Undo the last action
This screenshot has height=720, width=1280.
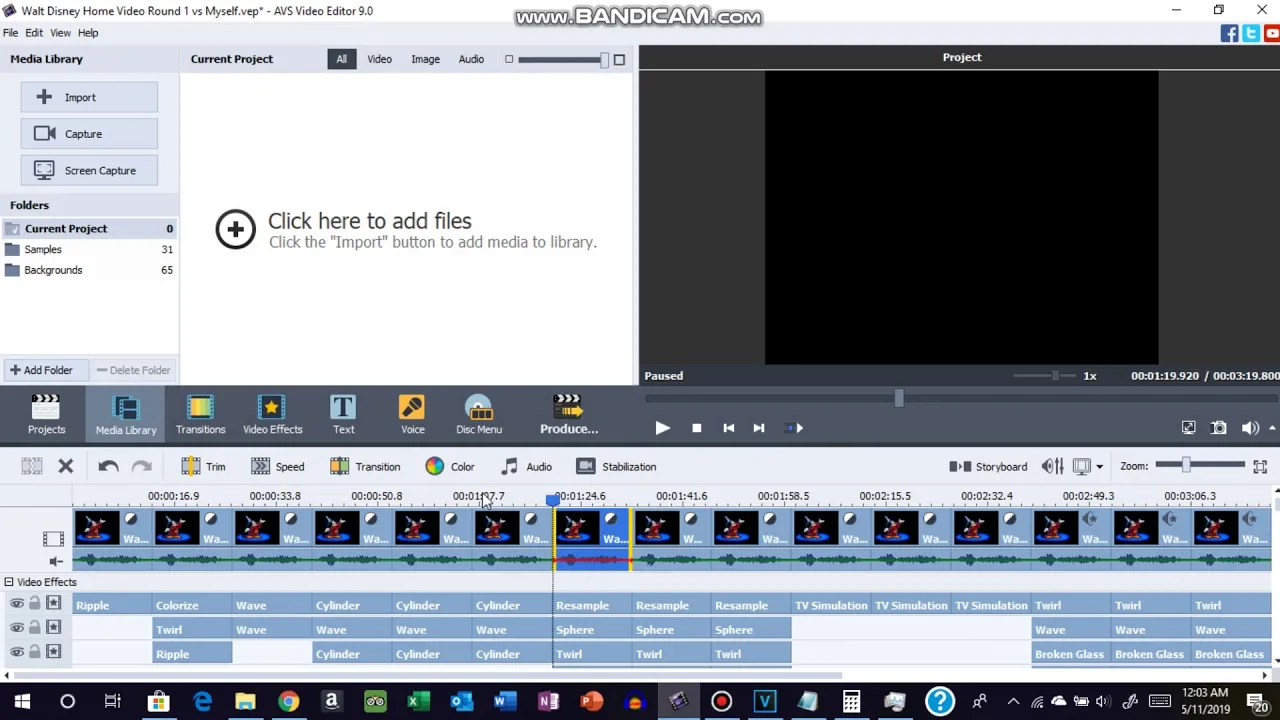click(x=108, y=466)
